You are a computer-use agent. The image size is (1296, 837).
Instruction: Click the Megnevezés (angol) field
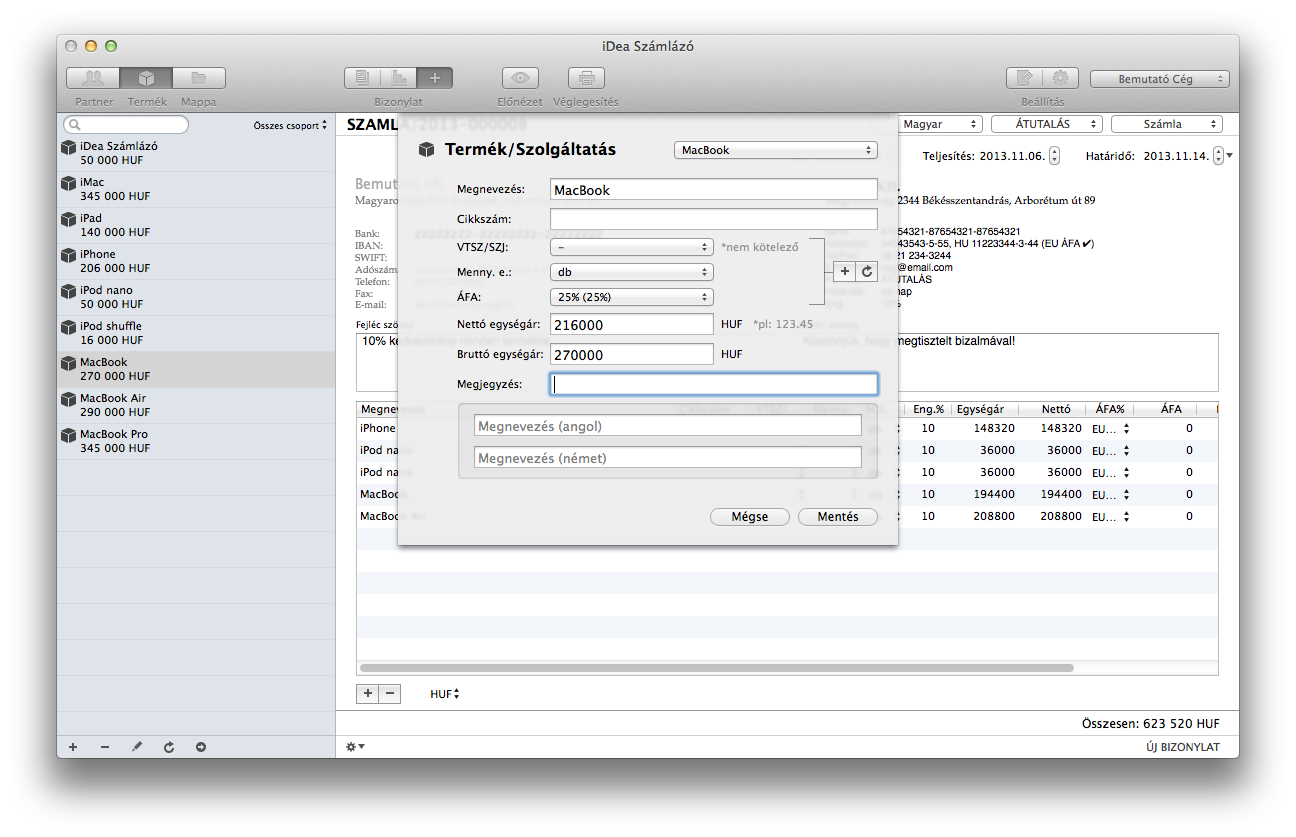[667, 426]
